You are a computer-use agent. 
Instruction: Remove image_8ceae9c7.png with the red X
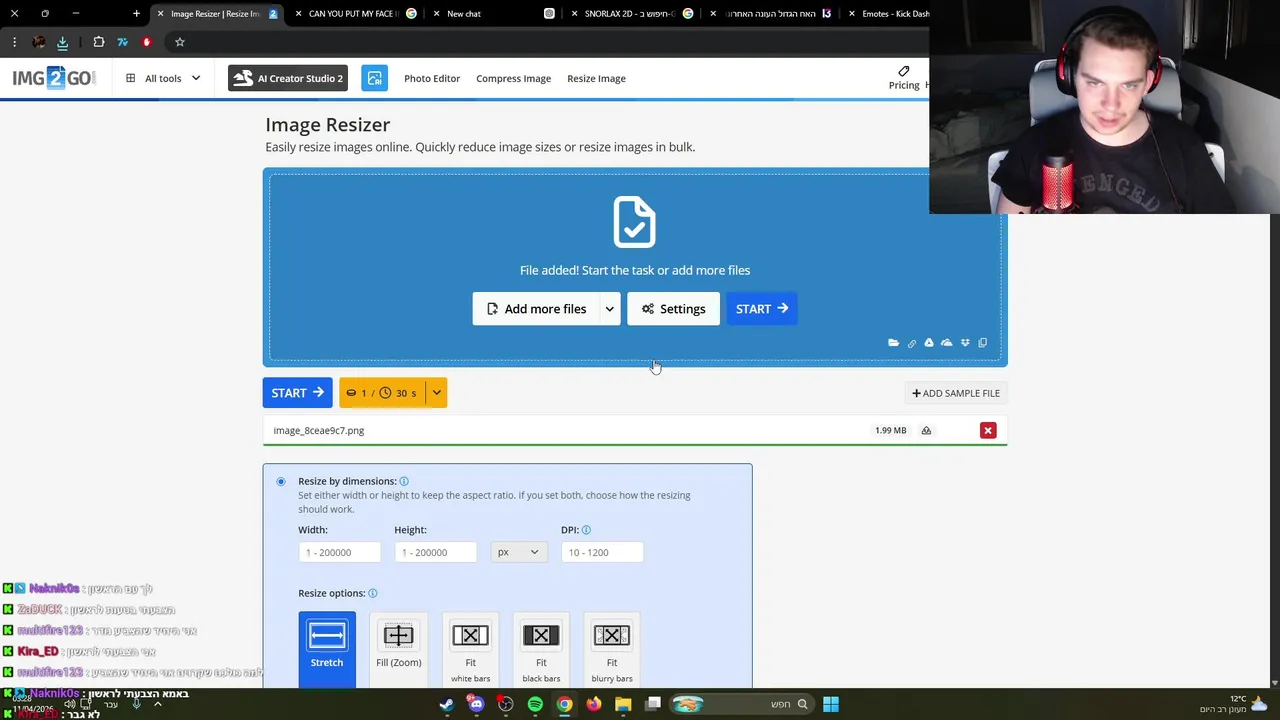988,430
